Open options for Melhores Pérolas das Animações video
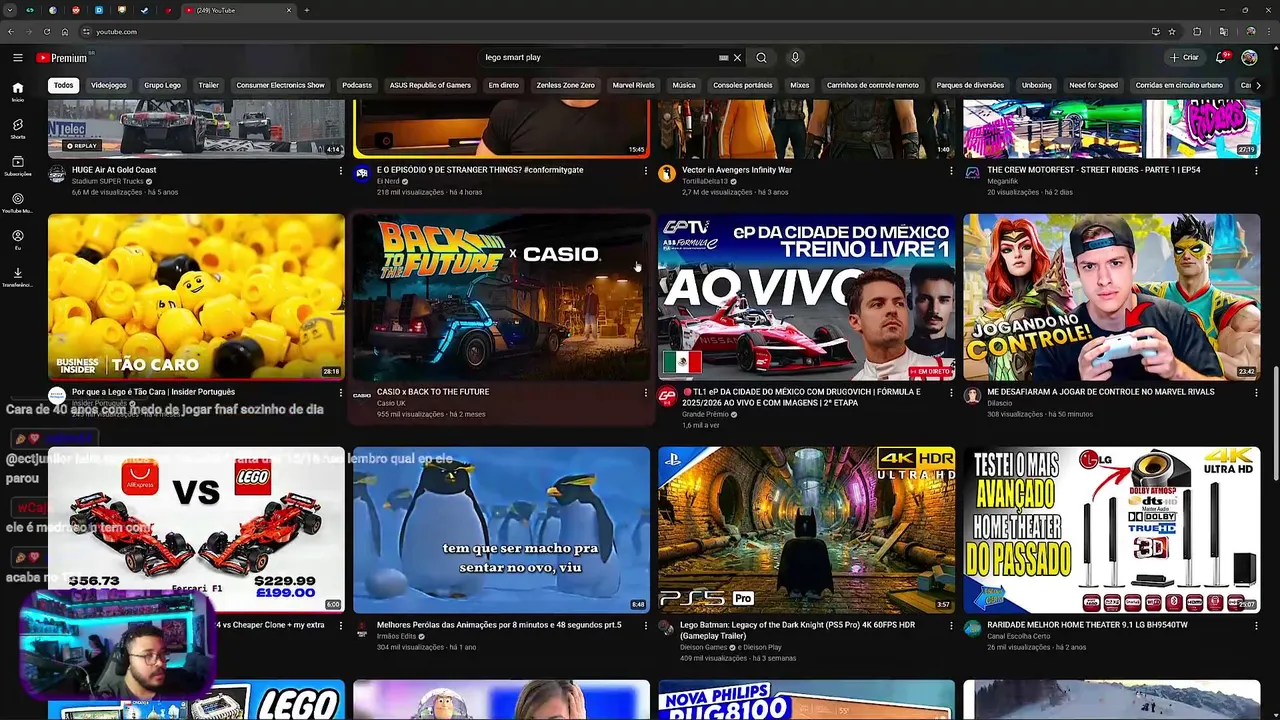 (645, 626)
